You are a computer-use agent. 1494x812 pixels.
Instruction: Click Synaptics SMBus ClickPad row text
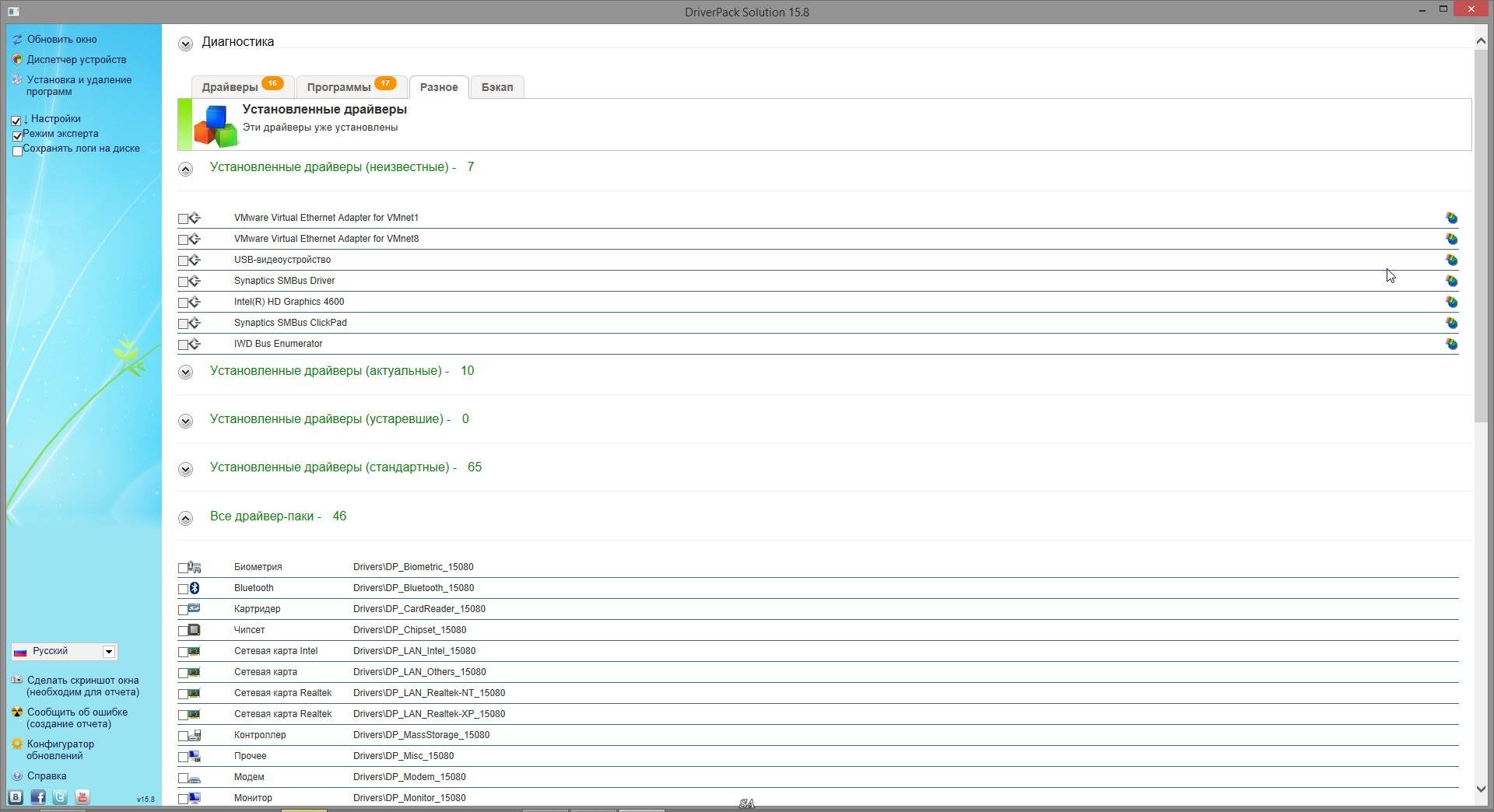pyautogui.click(x=290, y=323)
